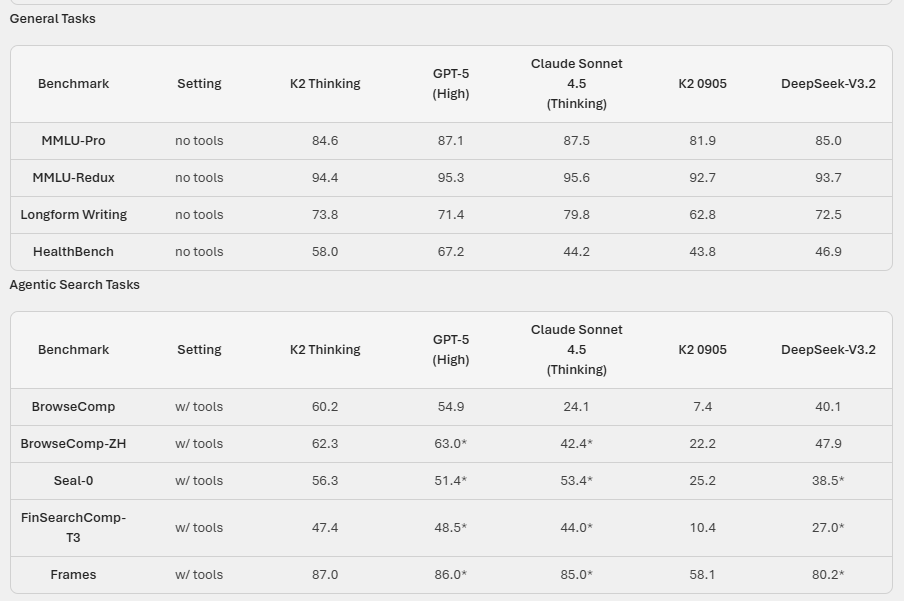Click the Longform Writing score 79.8

[577, 215]
